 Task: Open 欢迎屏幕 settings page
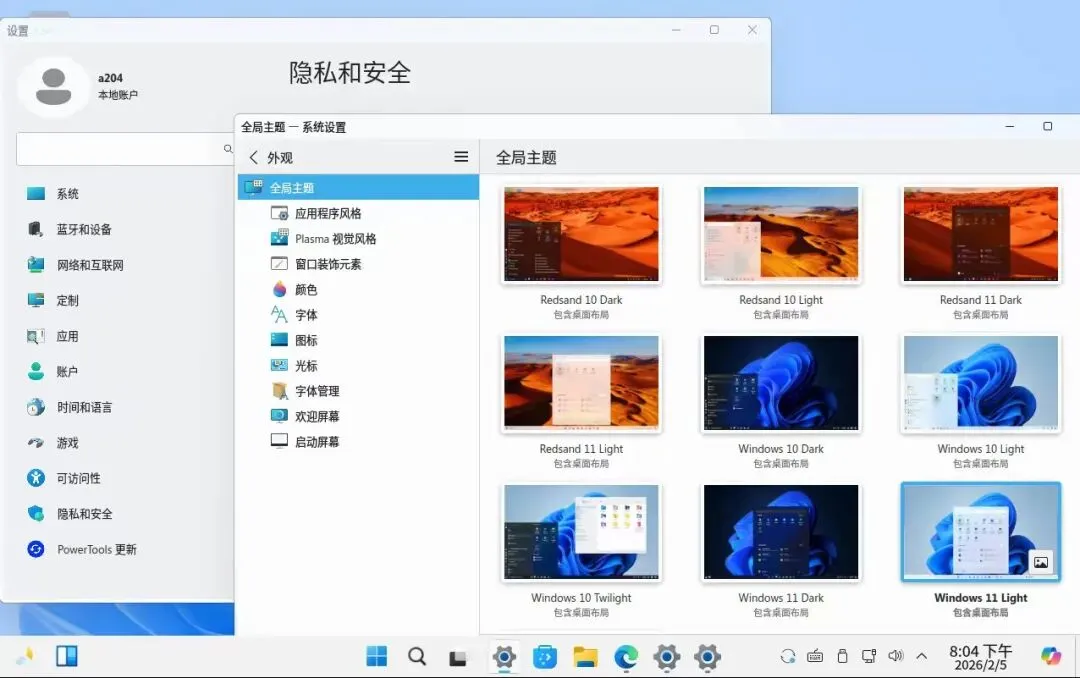tap(358, 416)
